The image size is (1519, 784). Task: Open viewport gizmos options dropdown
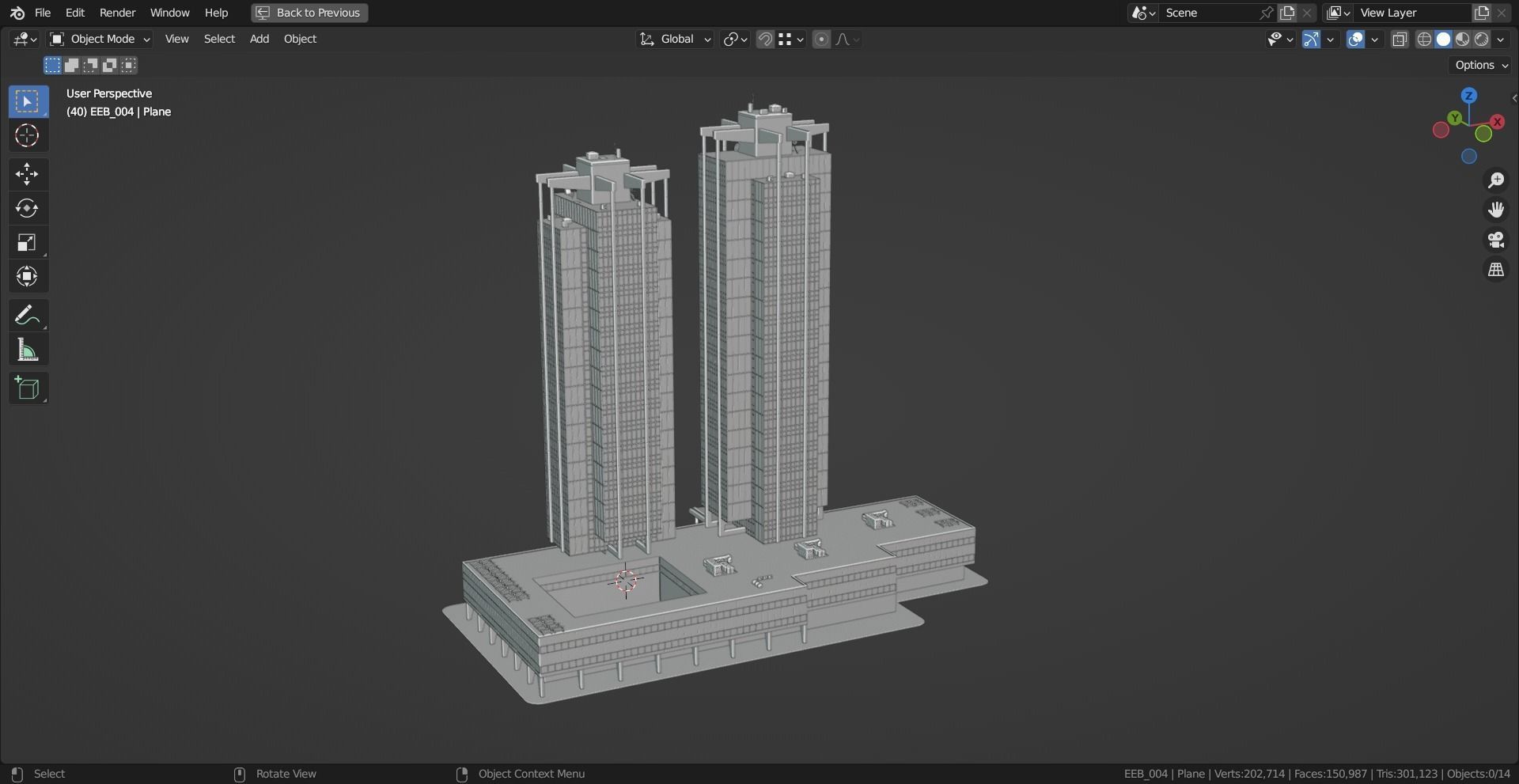[x=1331, y=39]
